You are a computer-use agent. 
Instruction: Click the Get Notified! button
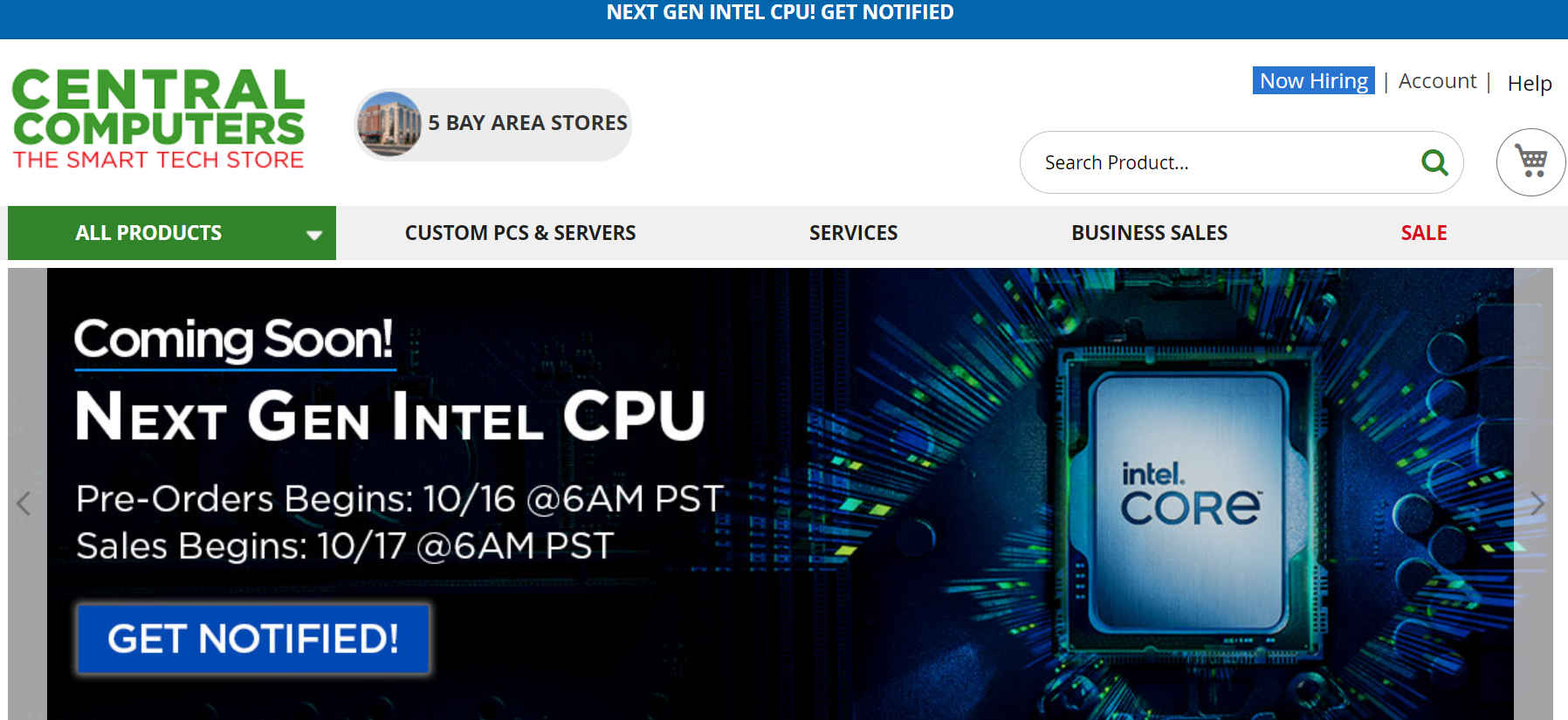point(253,639)
